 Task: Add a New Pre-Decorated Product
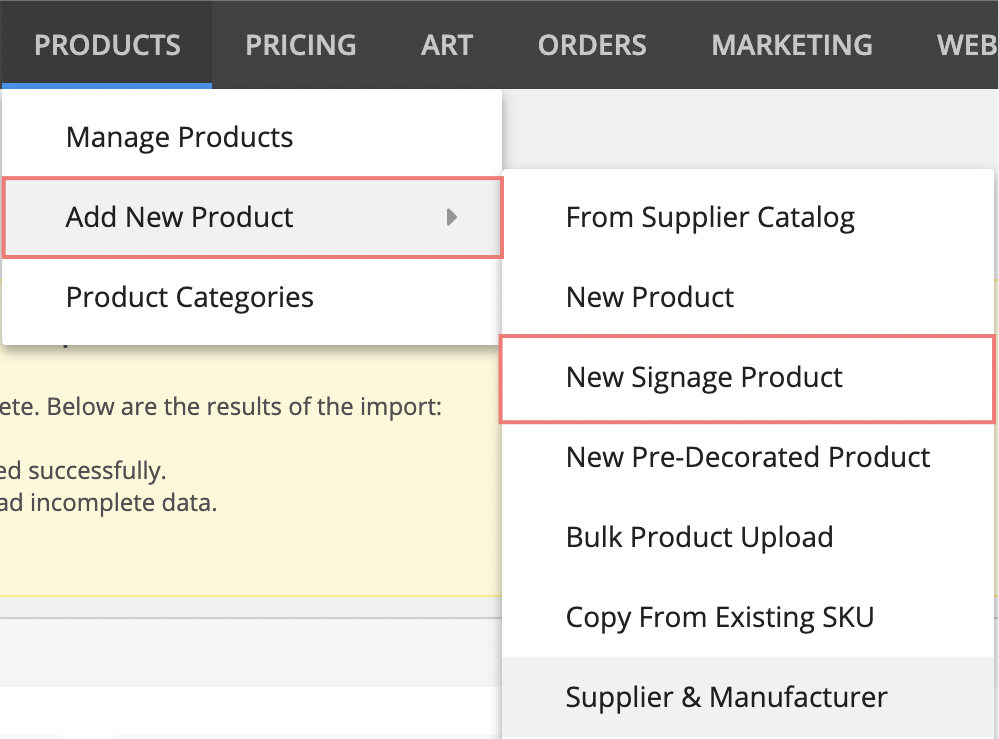747,457
